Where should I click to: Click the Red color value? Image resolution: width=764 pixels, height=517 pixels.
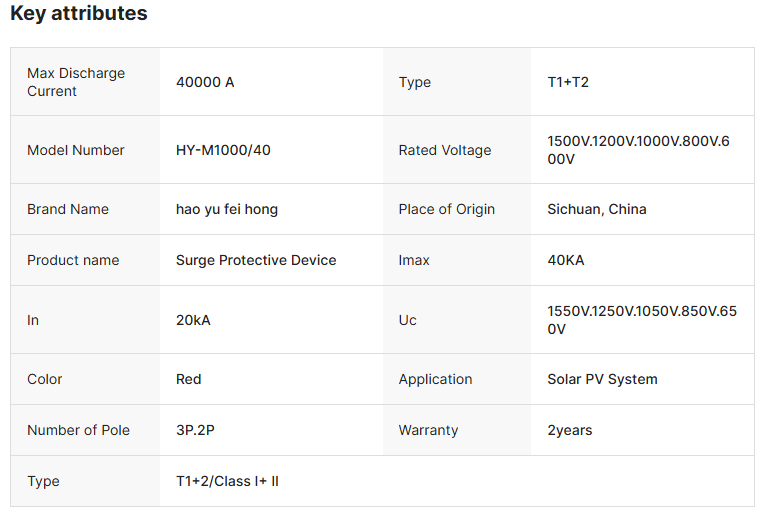(x=189, y=379)
